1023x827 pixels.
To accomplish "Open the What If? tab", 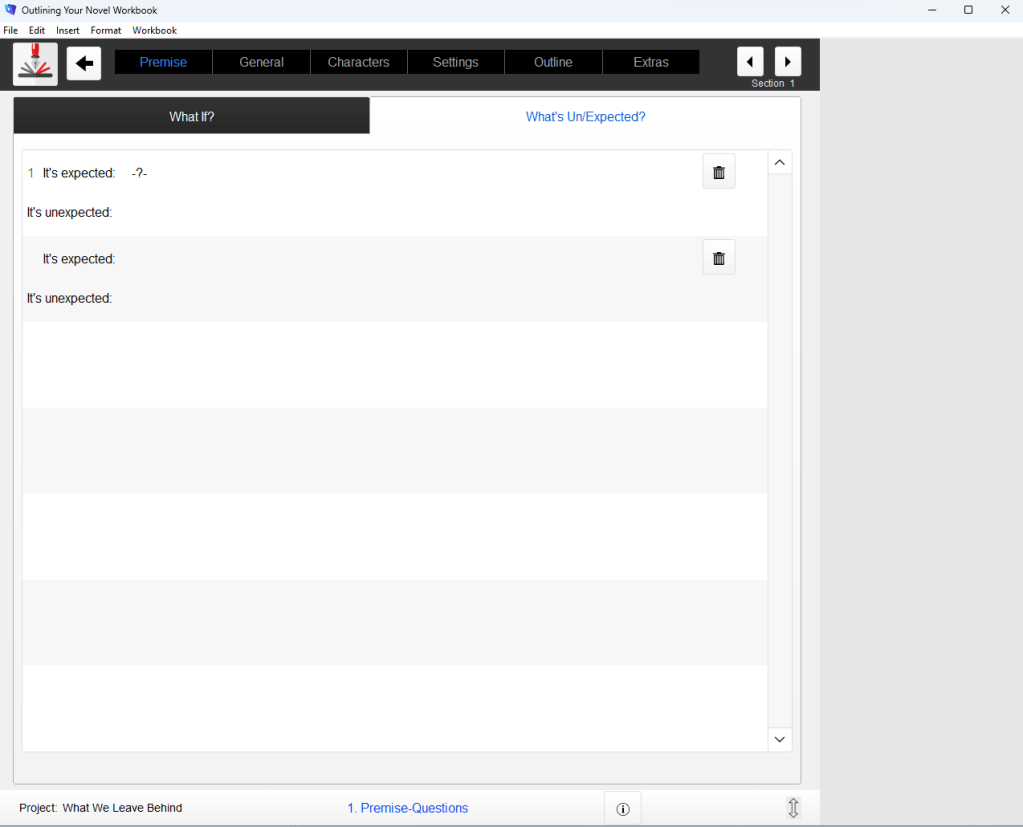I will coord(192,116).
